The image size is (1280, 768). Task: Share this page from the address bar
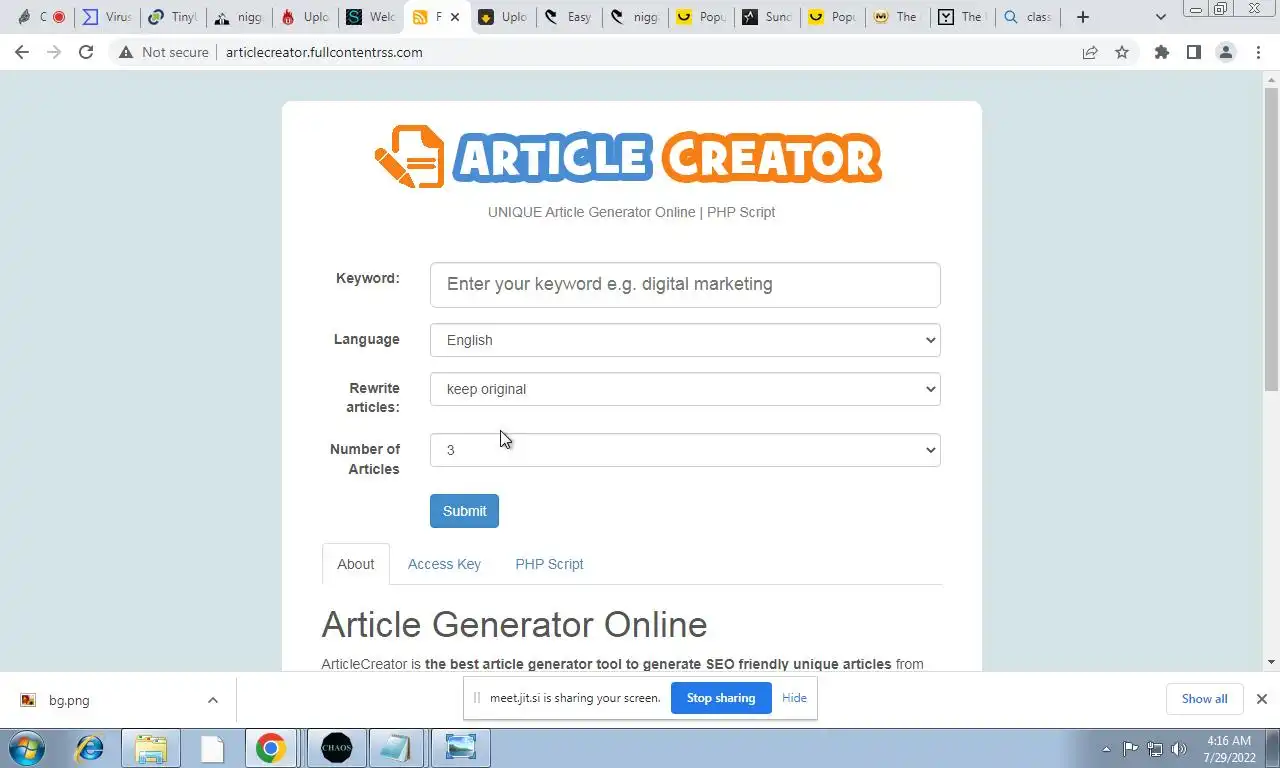(x=1090, y=52)
